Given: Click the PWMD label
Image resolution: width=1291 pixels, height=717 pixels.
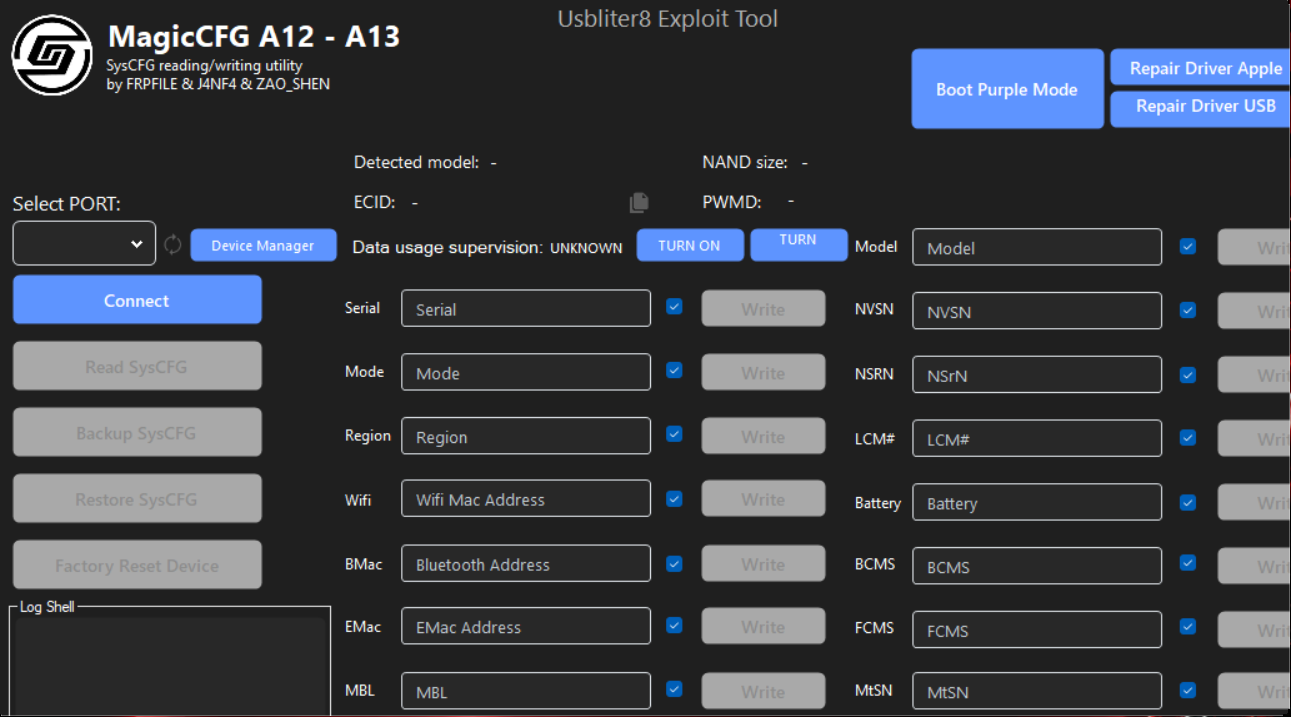Looking at the screenshot, I should [732, 202].
